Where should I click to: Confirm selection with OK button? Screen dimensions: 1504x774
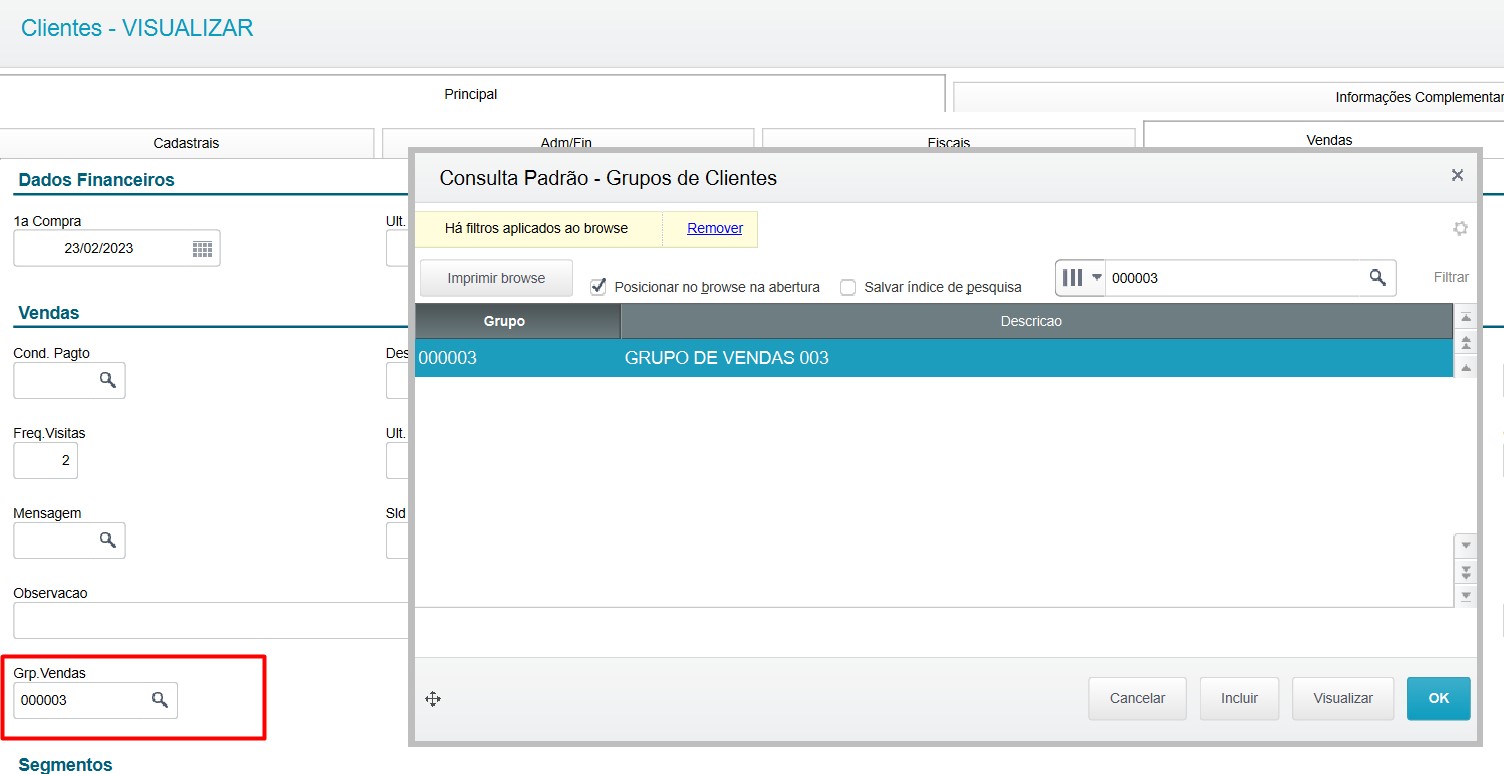(1439, 698)
